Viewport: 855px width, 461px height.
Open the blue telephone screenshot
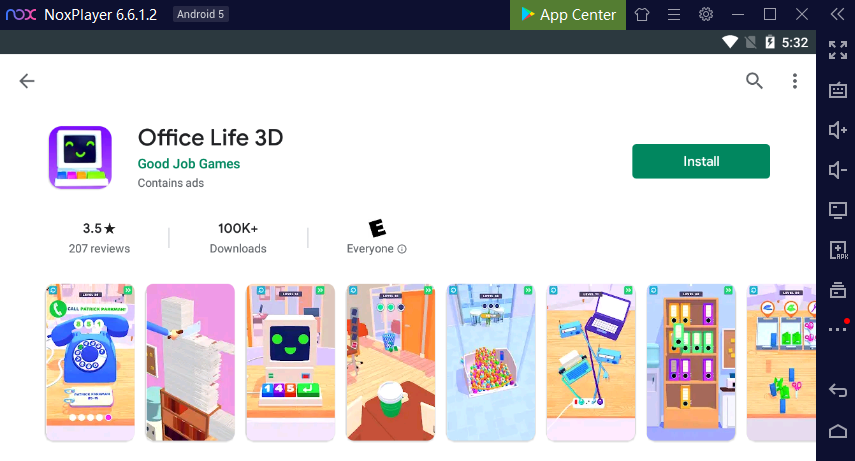click(90, 362)
